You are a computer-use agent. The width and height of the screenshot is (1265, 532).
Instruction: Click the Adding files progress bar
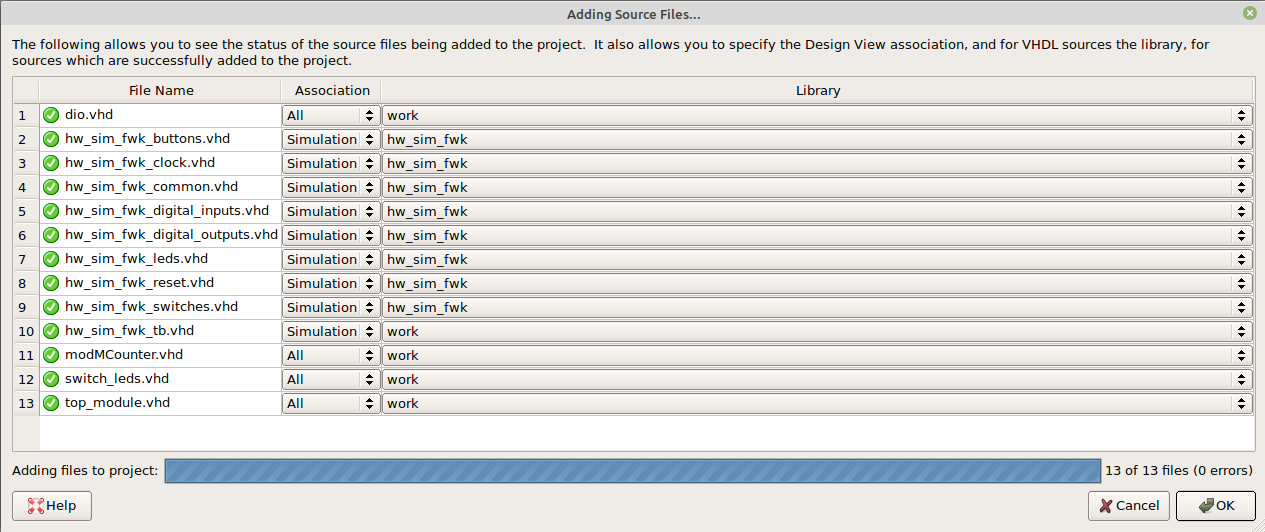[632, 471]
